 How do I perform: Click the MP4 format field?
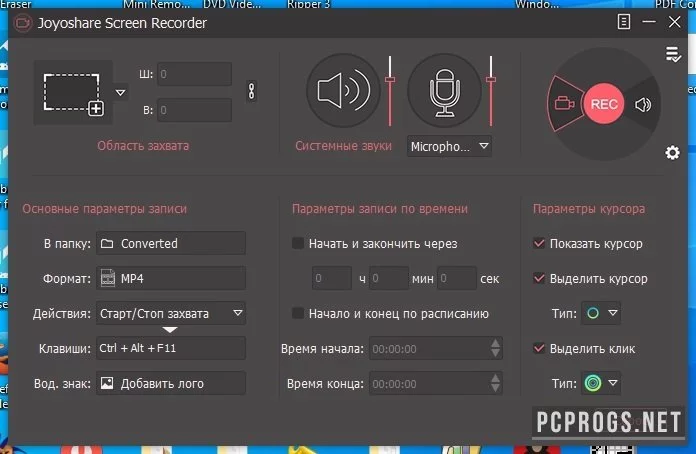[170, 278]
